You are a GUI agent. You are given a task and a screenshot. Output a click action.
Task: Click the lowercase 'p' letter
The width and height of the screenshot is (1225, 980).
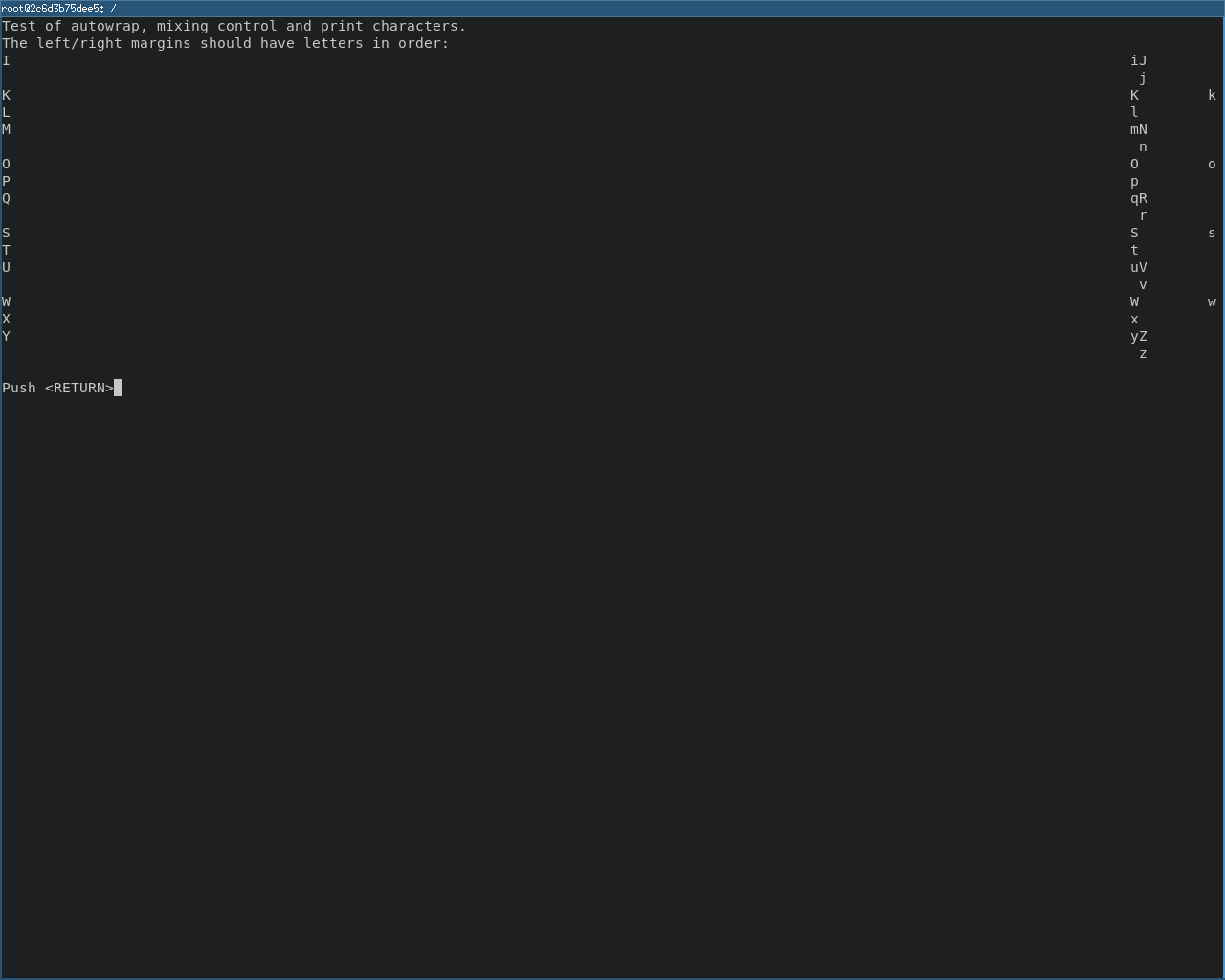click(1134, 182)
